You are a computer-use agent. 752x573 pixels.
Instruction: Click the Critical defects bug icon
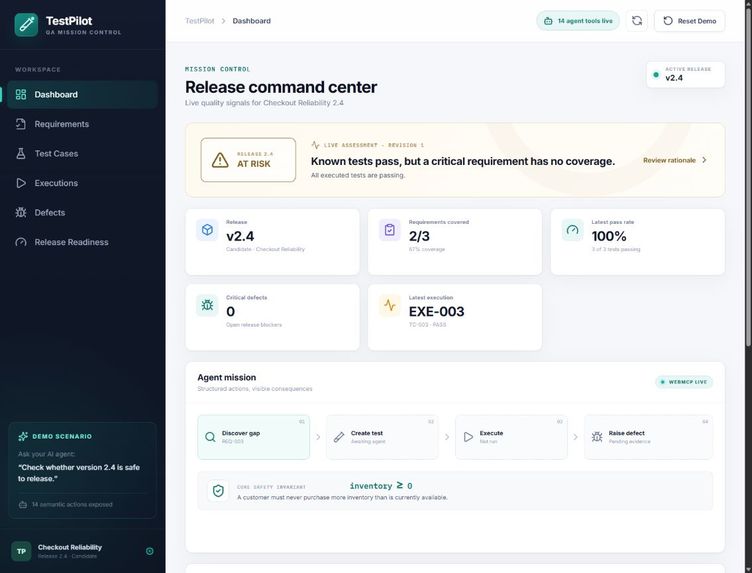coord(207,305)
